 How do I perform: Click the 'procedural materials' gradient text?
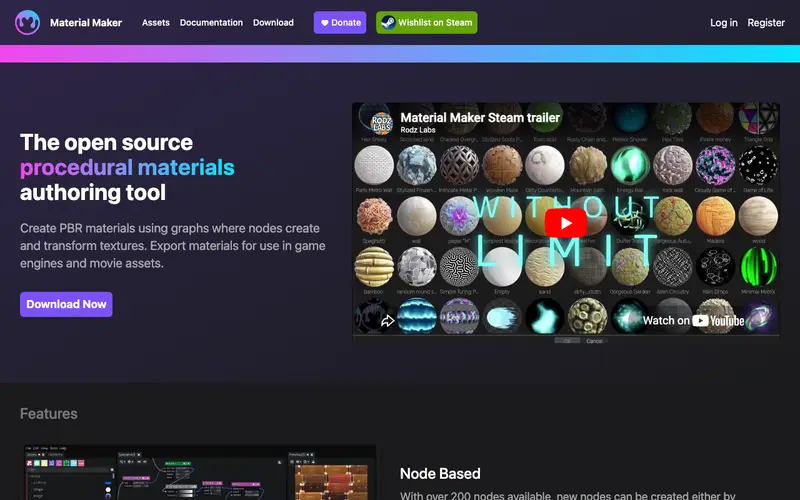(127, 167)
